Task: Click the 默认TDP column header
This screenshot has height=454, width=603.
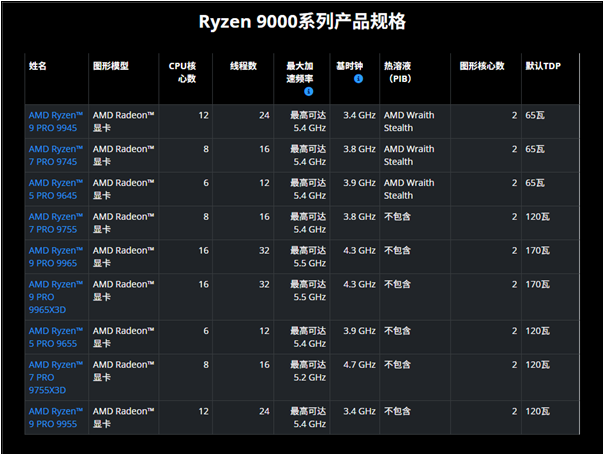Action: [x=543, y=66]
